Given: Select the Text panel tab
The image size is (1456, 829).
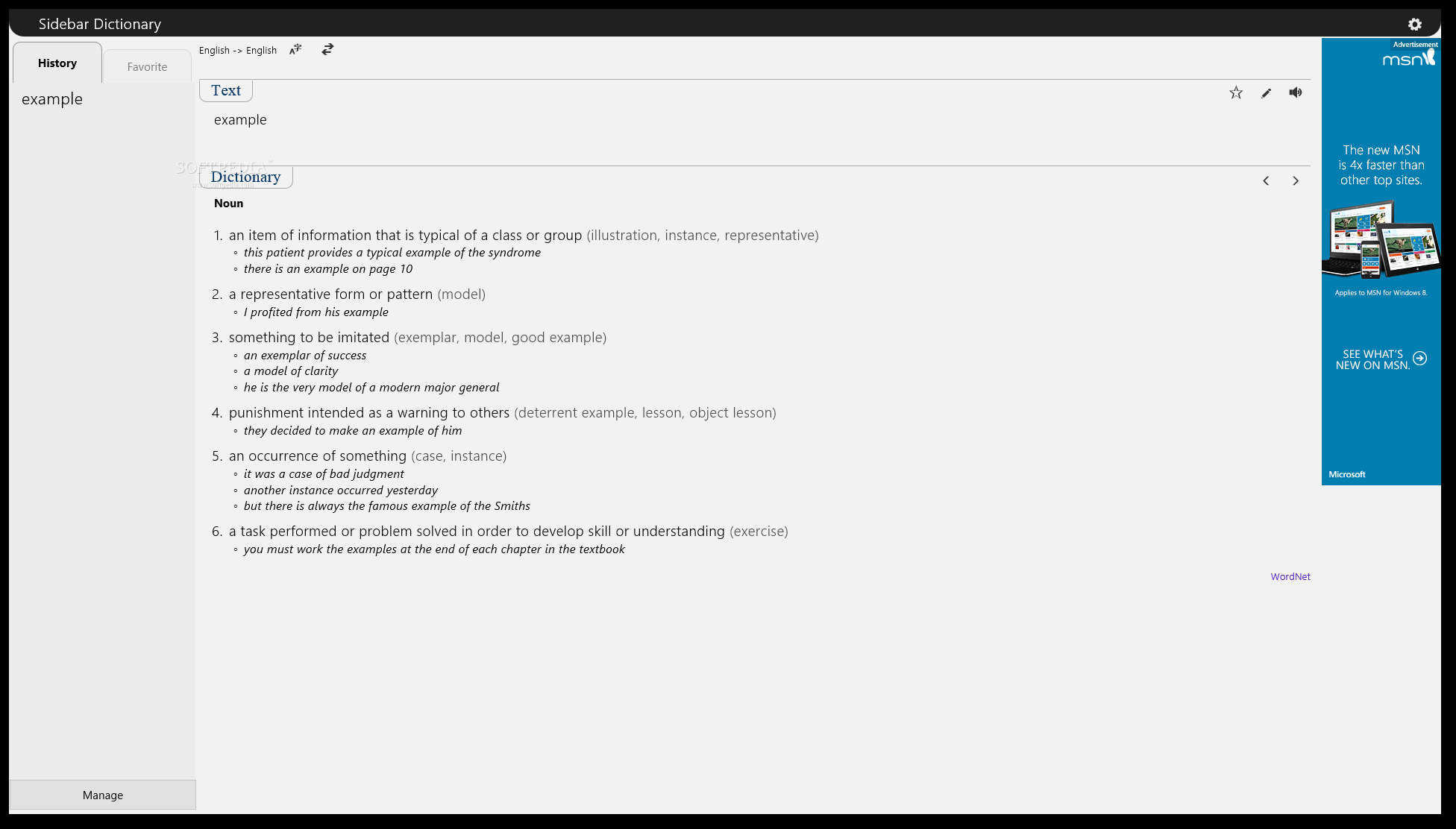Looking at the screenshot, I should pos(225,90).
